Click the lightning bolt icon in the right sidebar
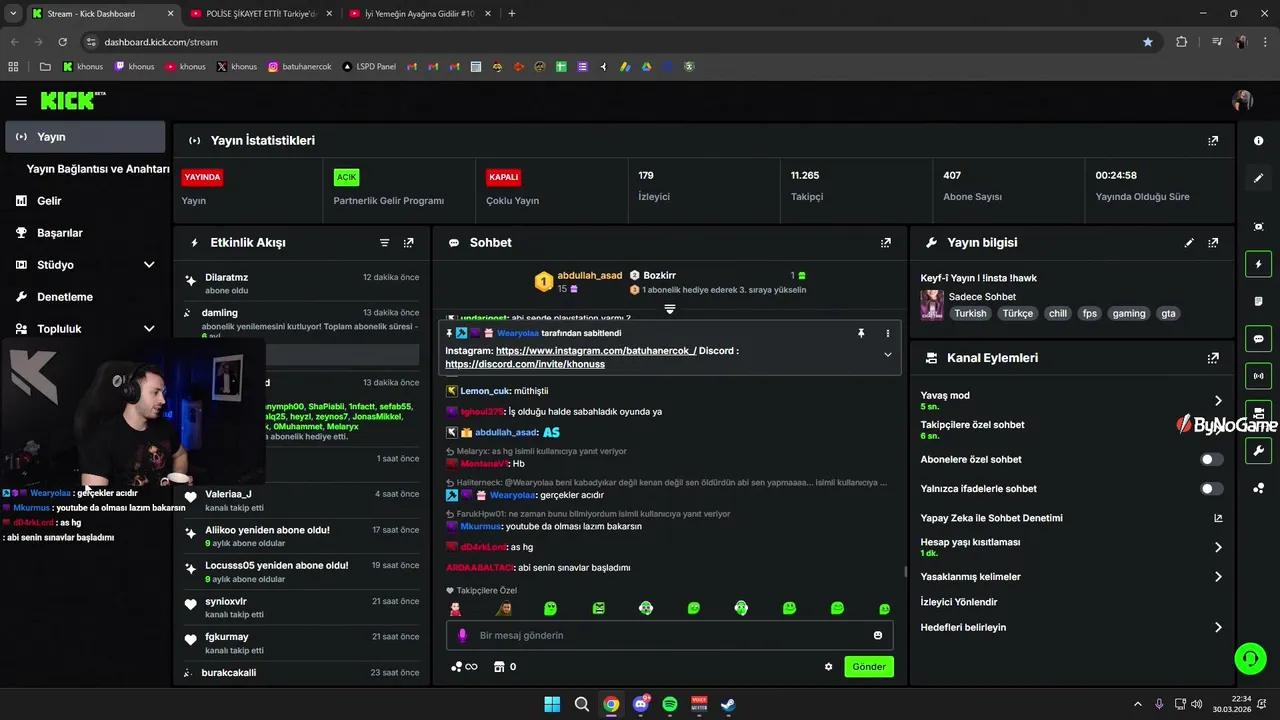 [1258, 265]
